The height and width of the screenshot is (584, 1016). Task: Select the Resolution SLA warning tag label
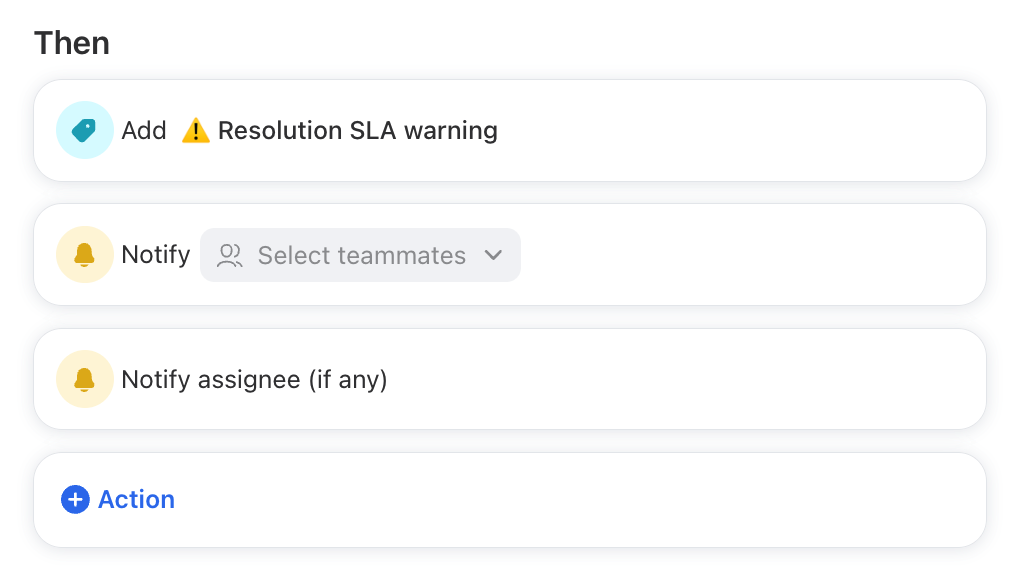(358, 130)
